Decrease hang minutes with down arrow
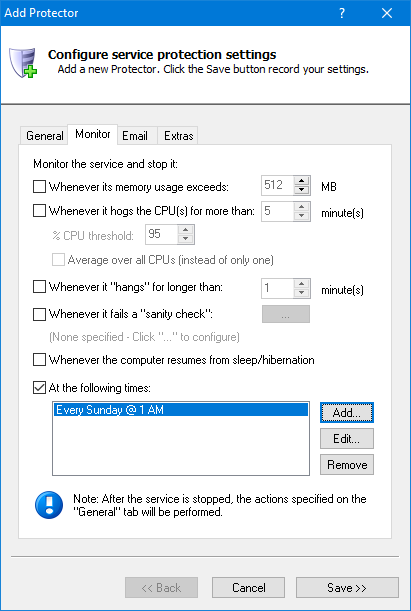Viewport: 411px width, 611px height. (301, 293)
